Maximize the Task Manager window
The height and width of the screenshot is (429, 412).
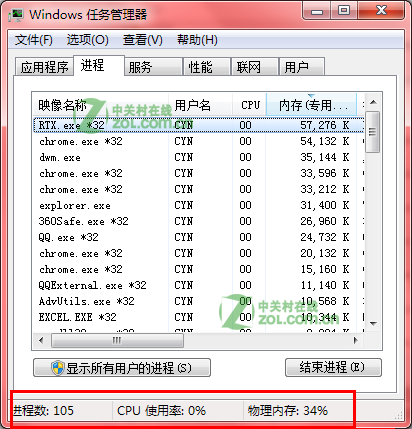pos(344,11)
